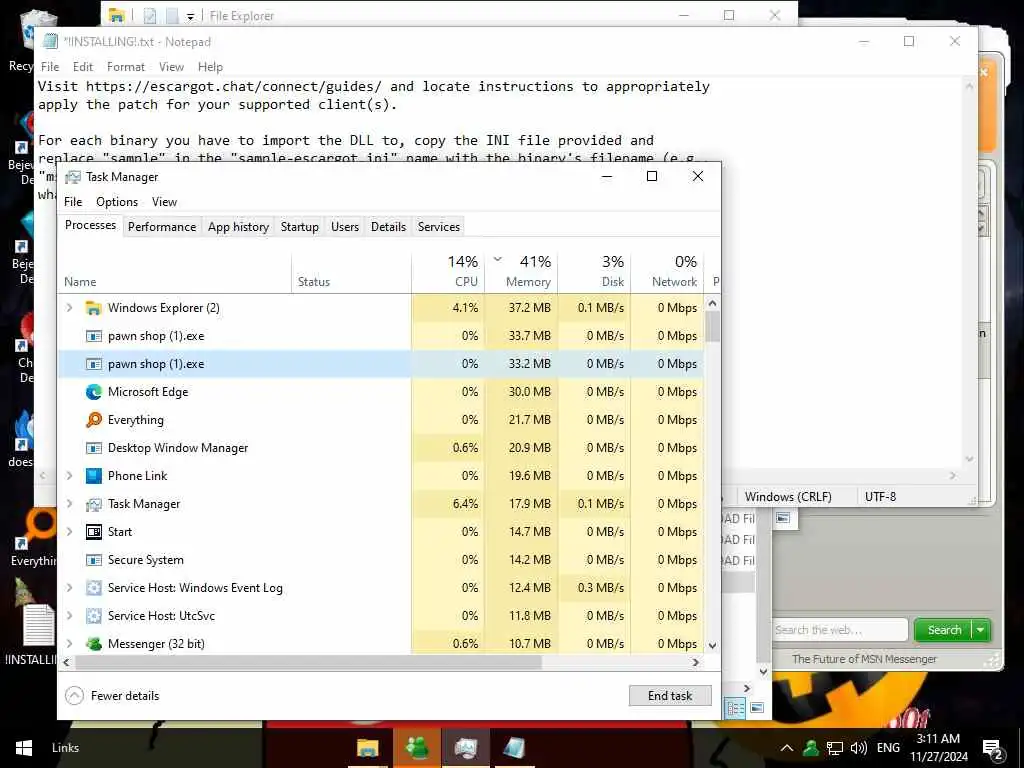Viewport: 1024px width, 768px height.
Task: Open Task Manager View menu
Action: tap(164, 202)
